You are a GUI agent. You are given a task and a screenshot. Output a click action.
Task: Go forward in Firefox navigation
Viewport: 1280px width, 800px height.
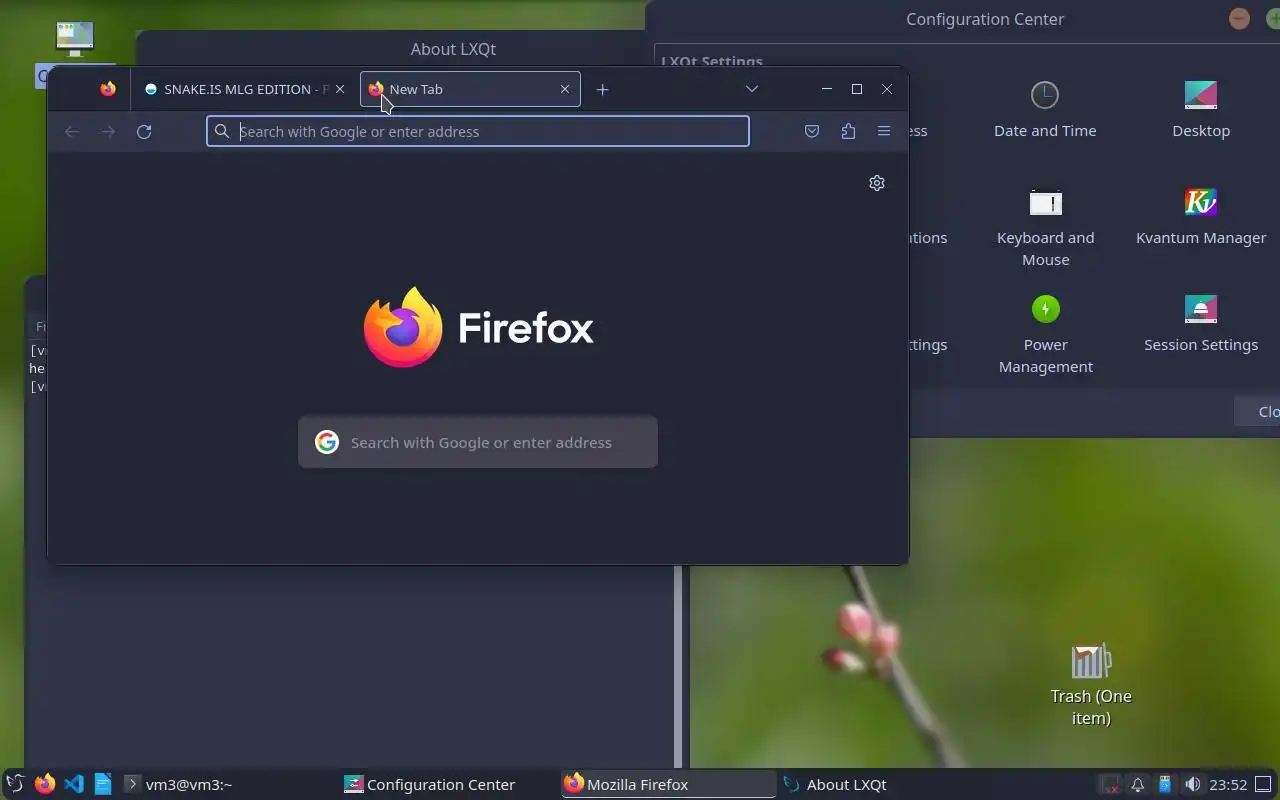pos(108,131)
